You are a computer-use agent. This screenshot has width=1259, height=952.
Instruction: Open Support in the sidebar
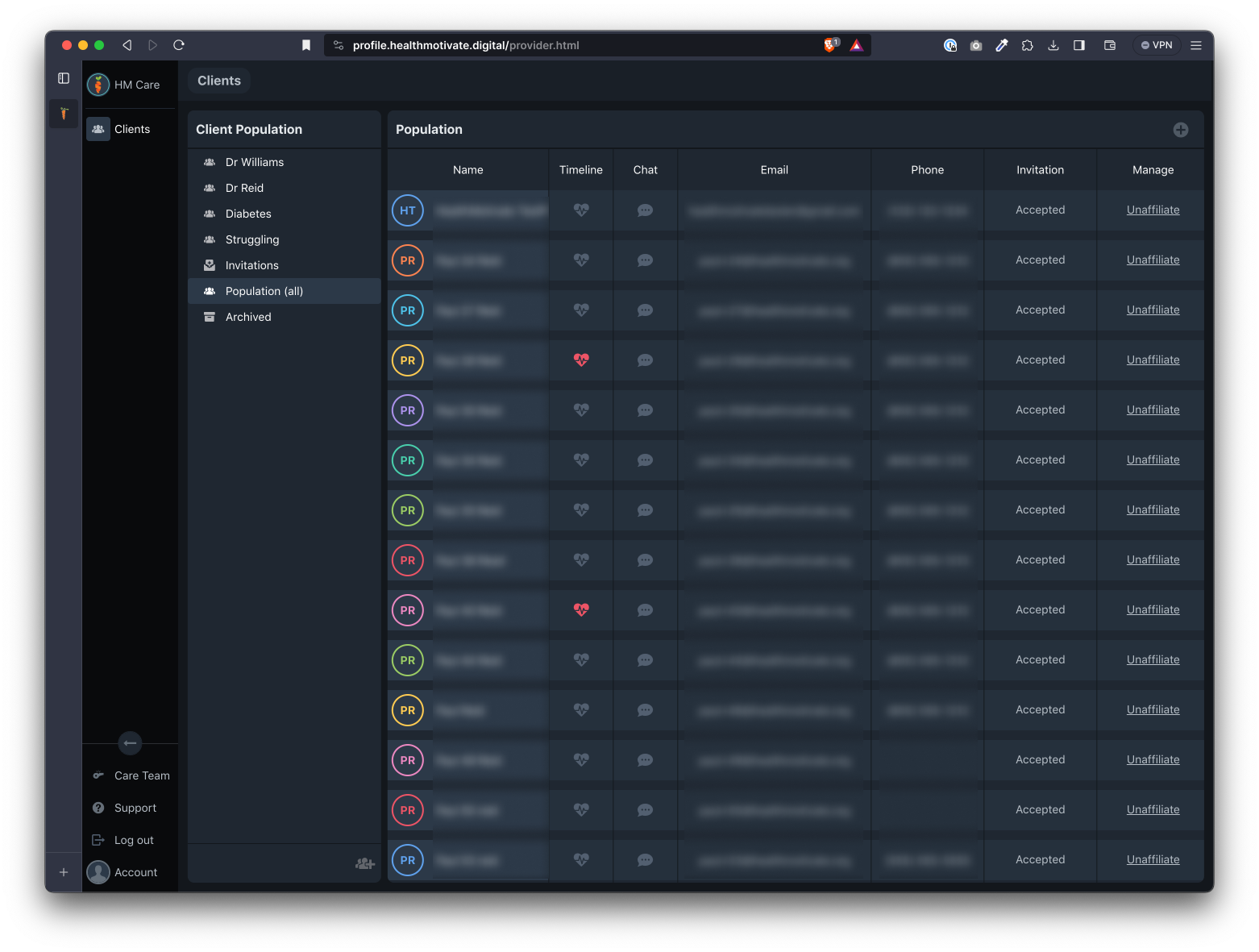click(x=130, y=808)
